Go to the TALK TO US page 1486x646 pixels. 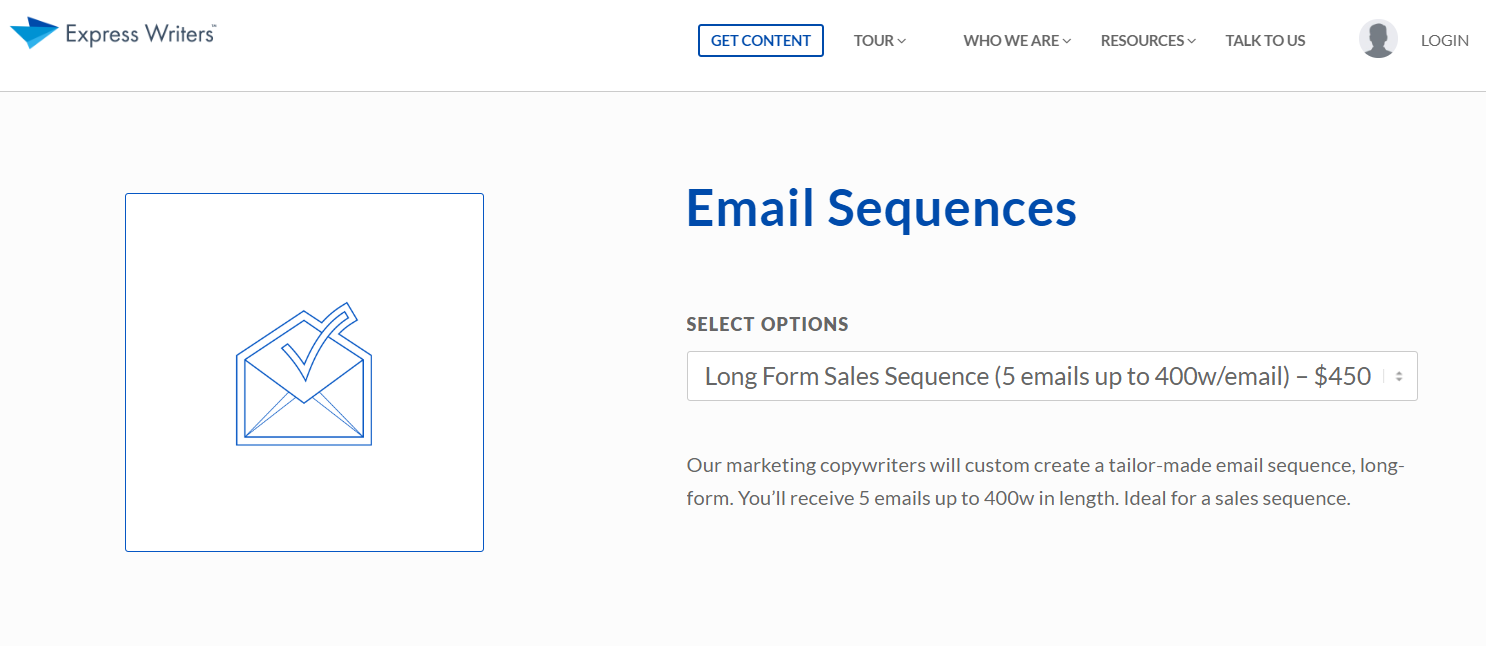[1265, 41]
